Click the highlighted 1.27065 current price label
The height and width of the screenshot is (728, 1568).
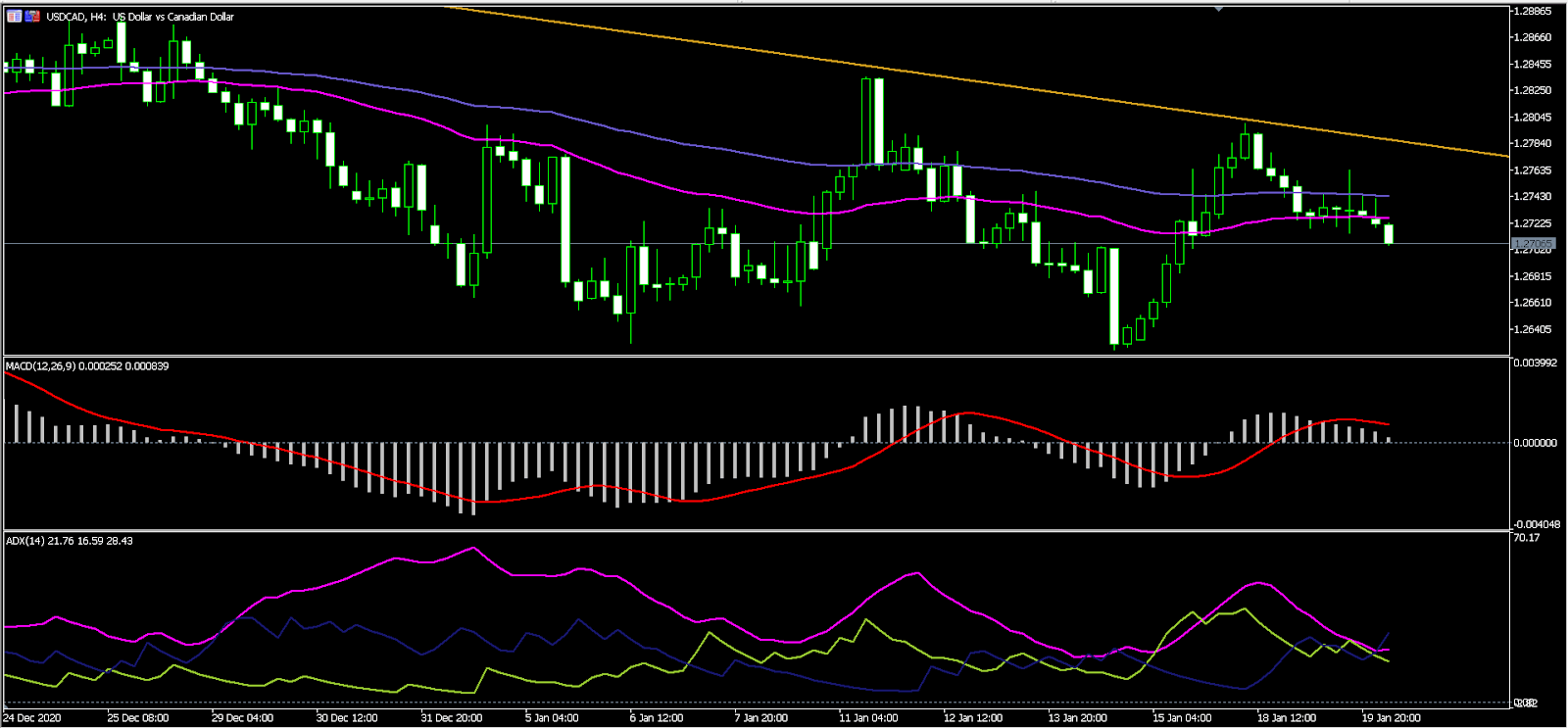point(1533,243)
